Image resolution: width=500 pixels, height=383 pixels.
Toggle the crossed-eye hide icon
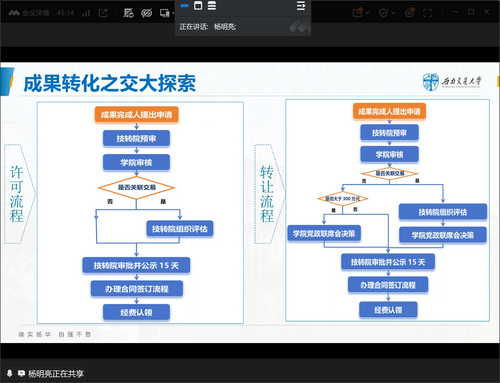click(x=146, y=13)
